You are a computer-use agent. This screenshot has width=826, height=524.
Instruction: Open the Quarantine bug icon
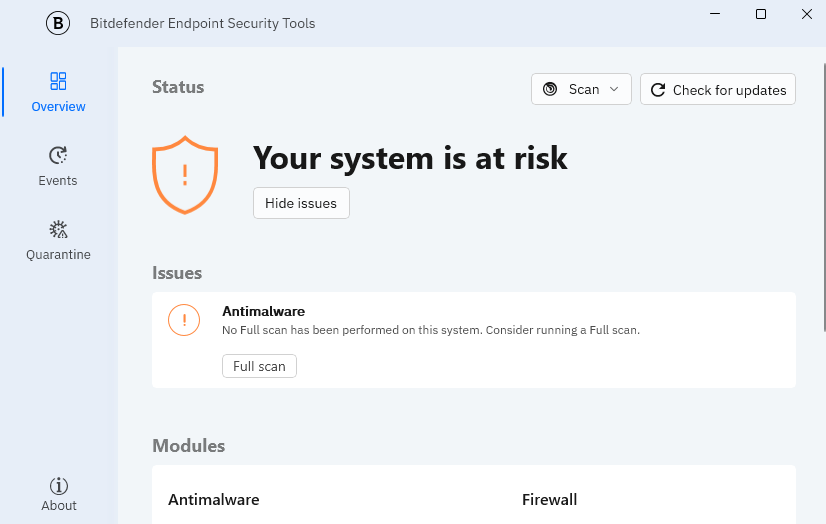58,230
